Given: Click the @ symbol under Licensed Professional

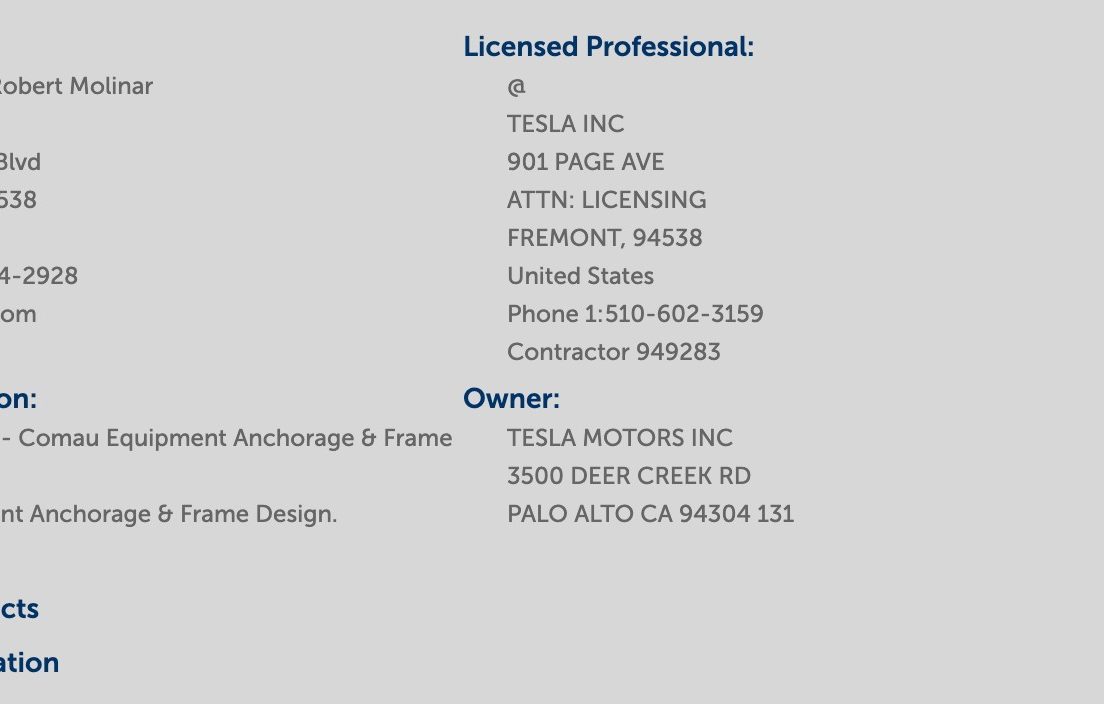Looking at the screenshot, I should coord(516,87).
